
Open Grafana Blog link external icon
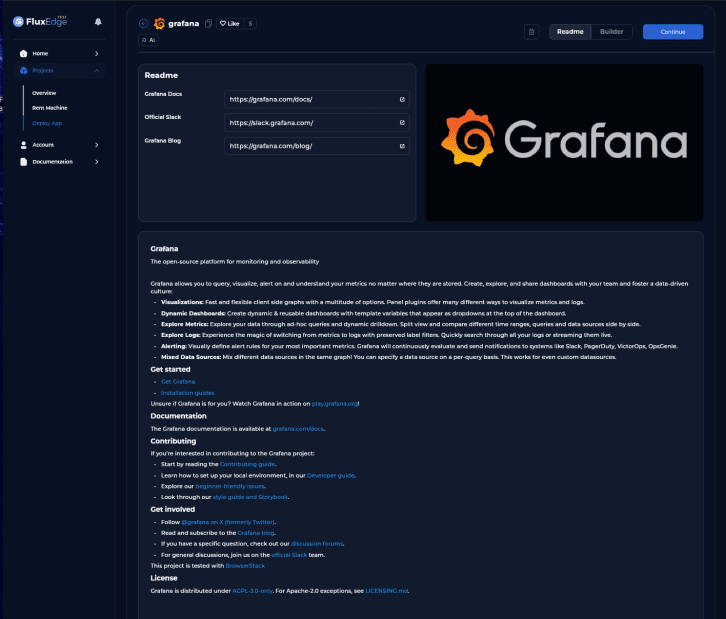coord(402,146)
